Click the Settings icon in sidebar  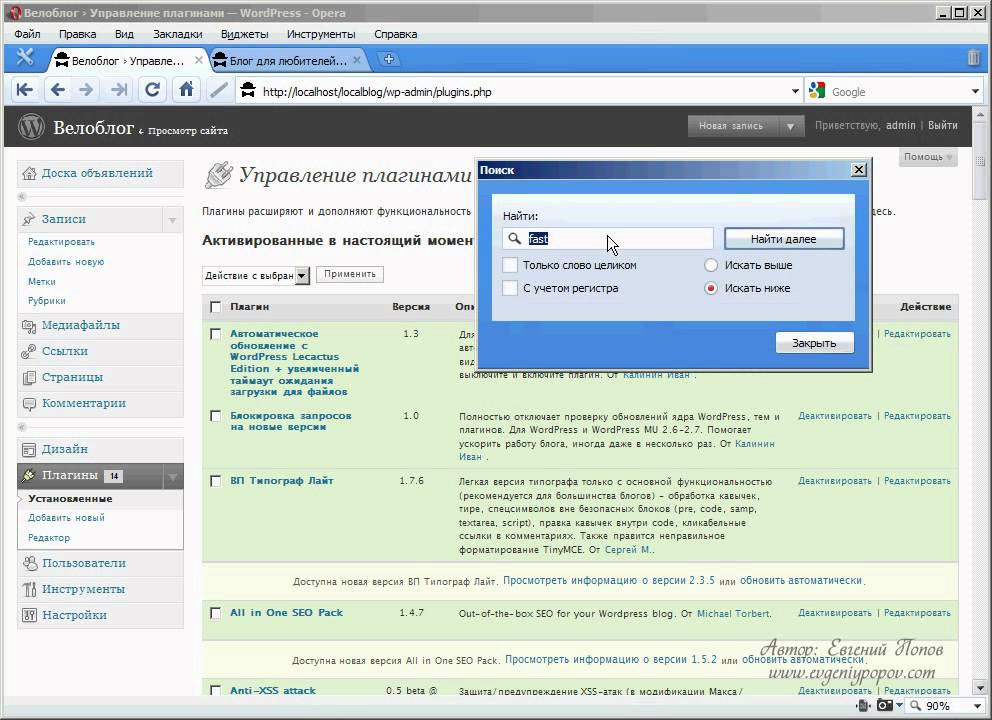(x=29, y=615)
